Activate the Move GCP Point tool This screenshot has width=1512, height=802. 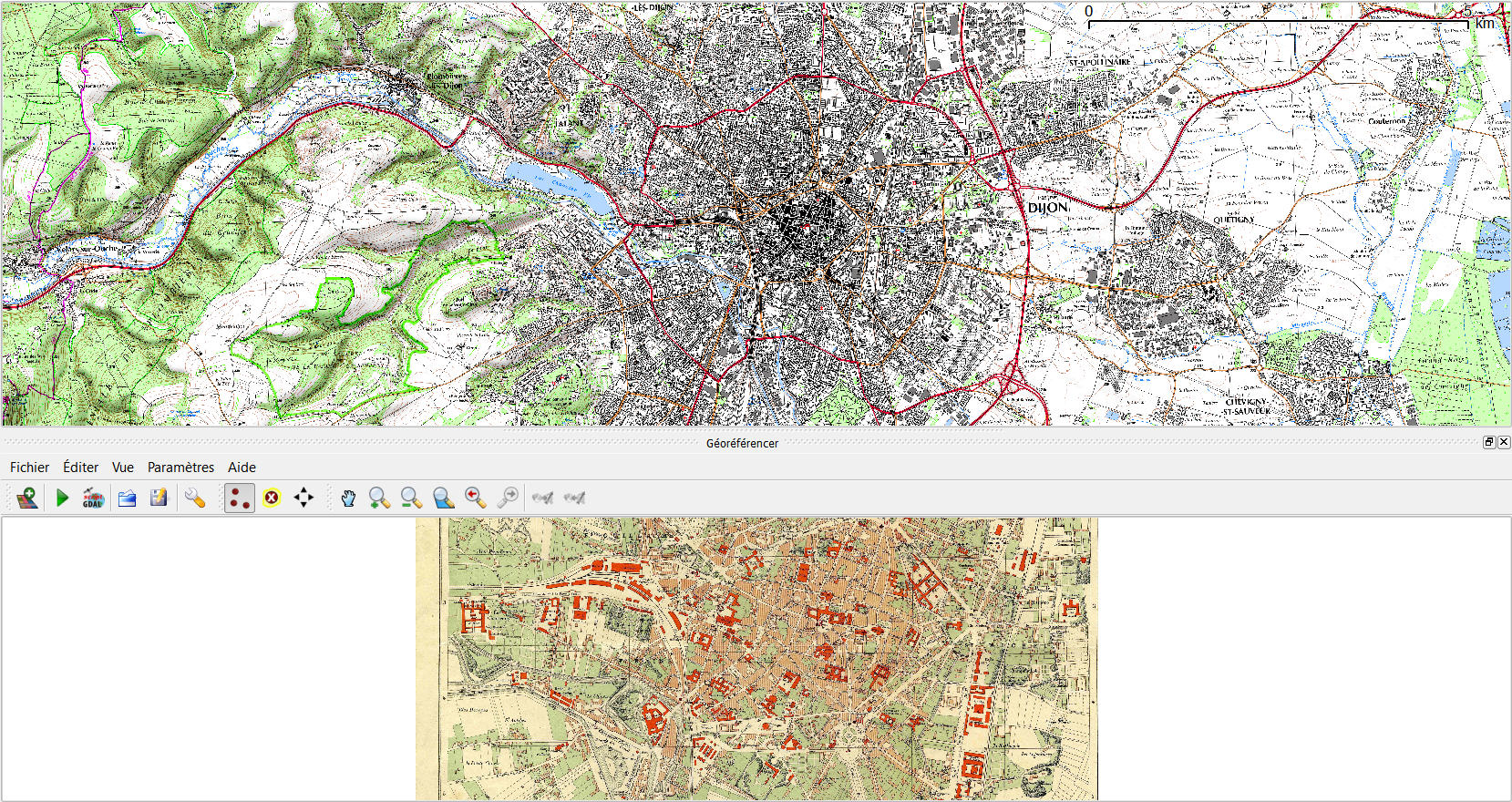(303, 498)
